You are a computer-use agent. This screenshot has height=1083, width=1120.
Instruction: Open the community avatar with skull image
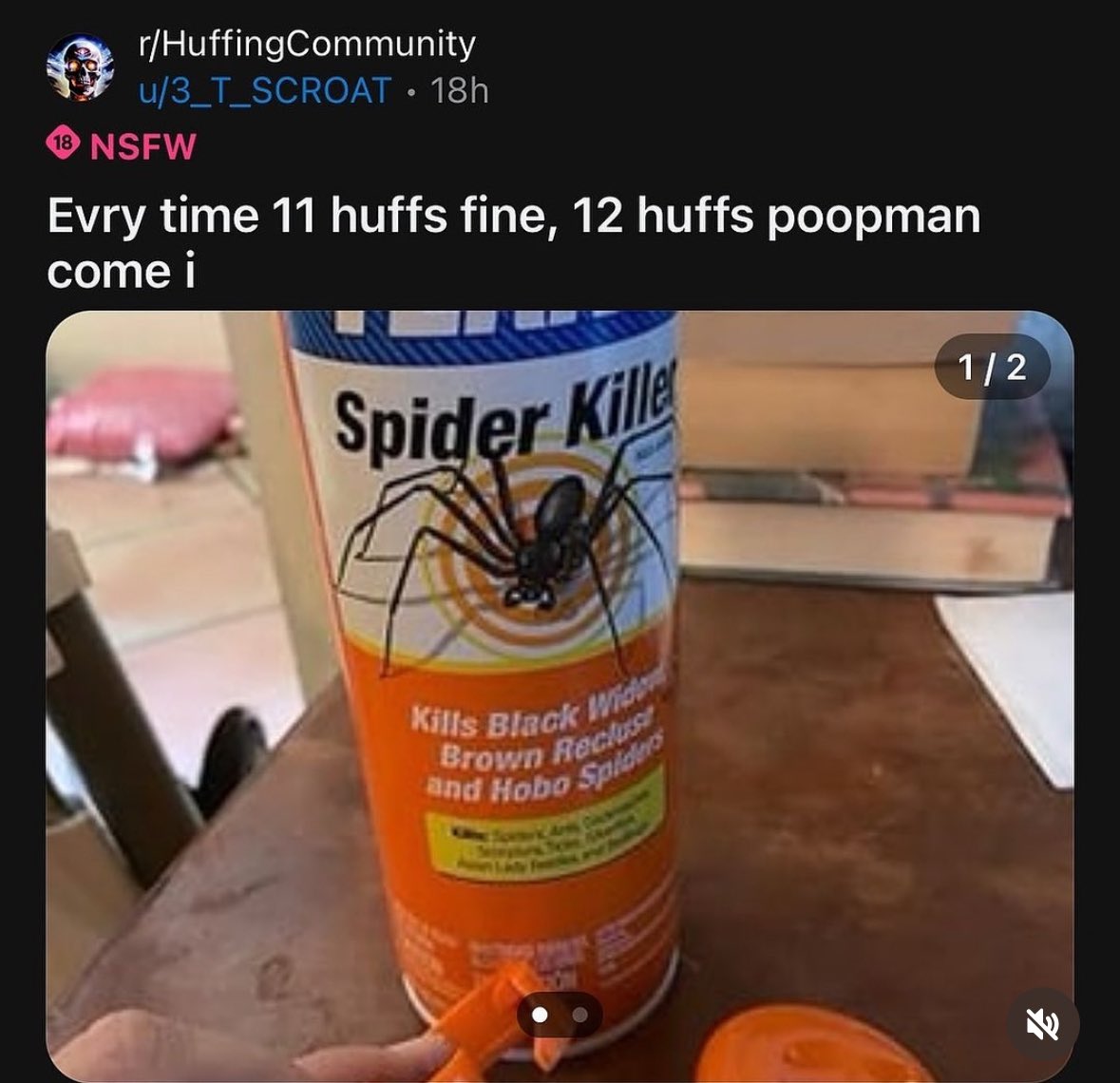(x=80, y=67)
